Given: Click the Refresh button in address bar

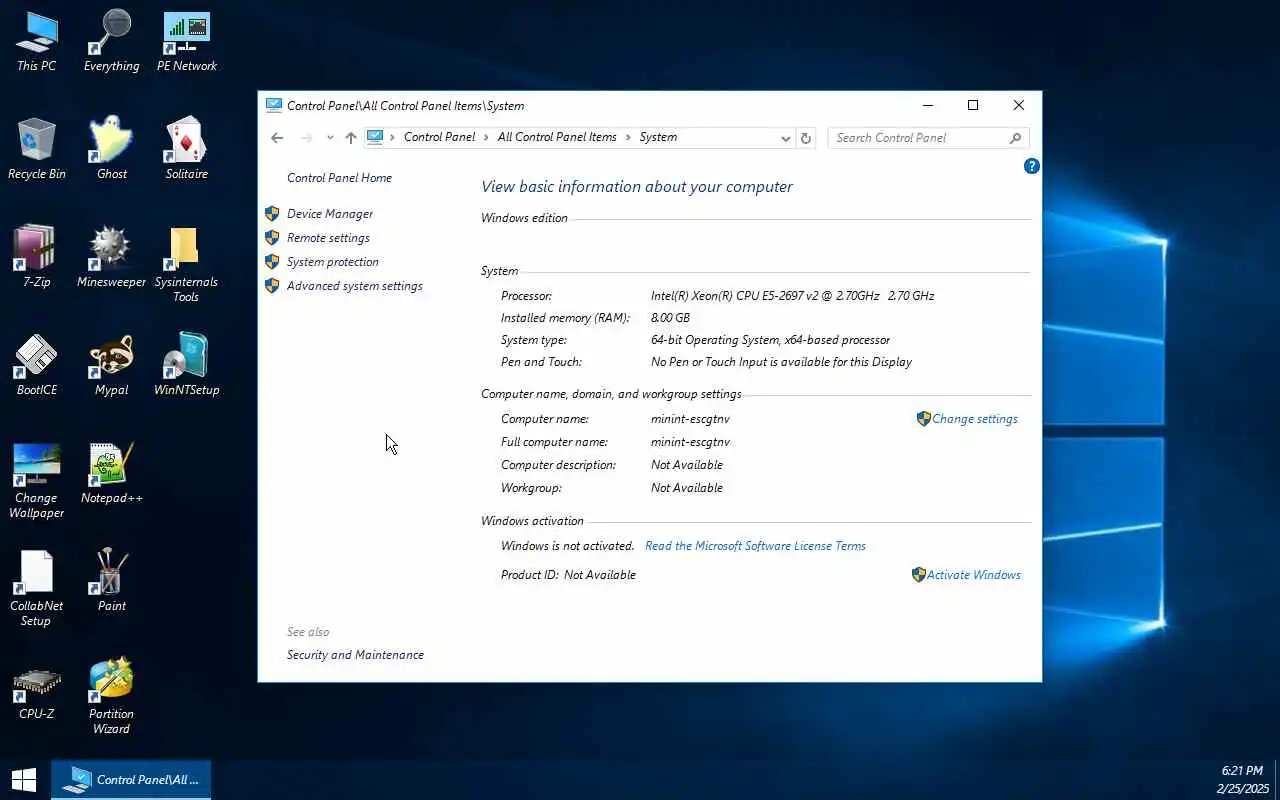Looking at the screenshot, I should (x=806, y=138).
